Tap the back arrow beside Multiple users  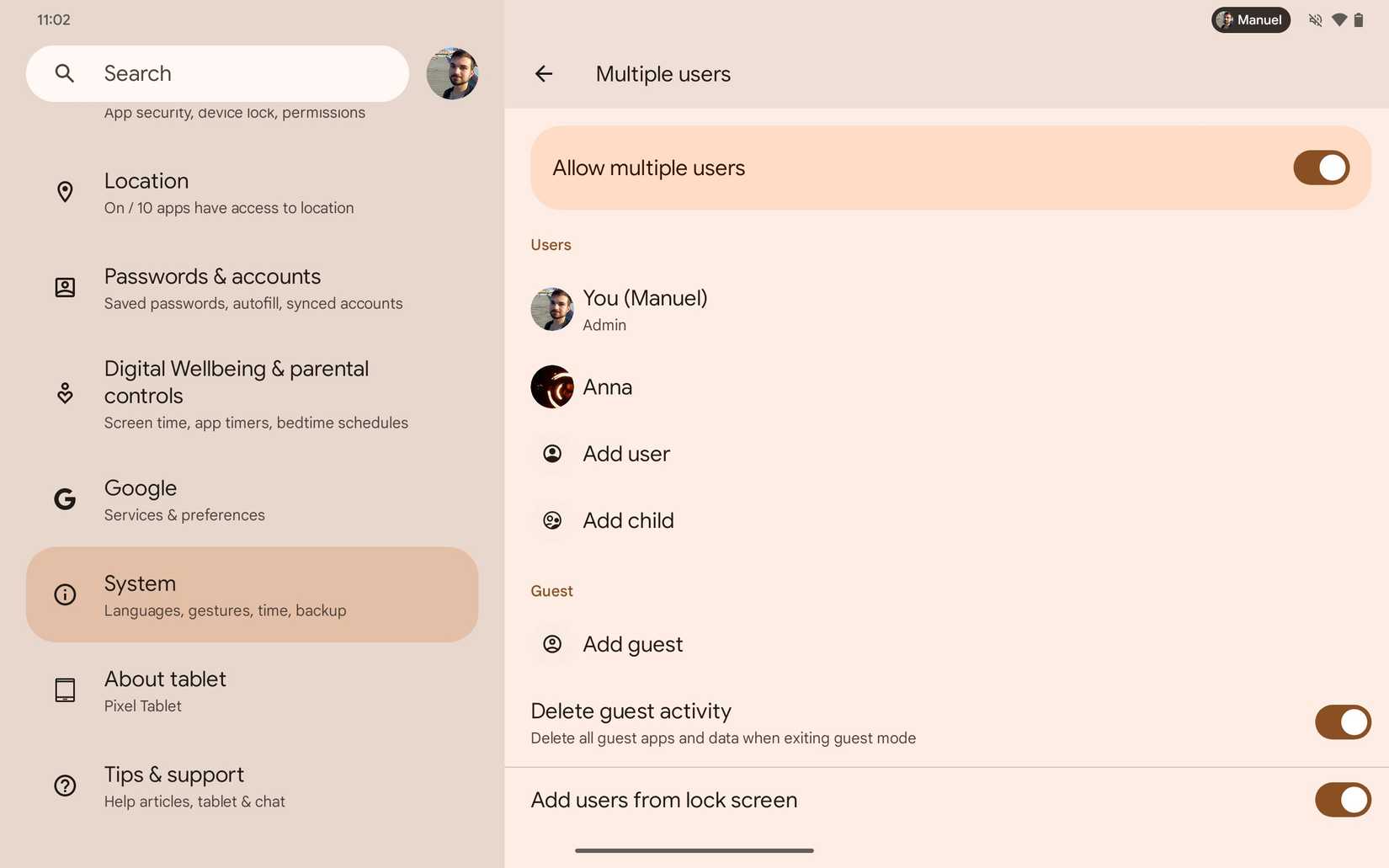point(544,74)
